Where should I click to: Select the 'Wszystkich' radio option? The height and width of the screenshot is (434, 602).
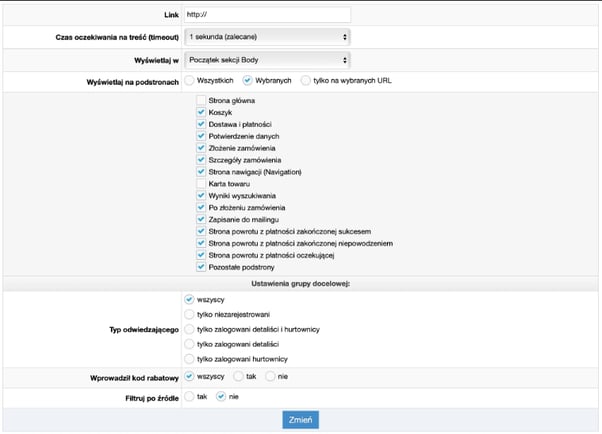(191, 81)
